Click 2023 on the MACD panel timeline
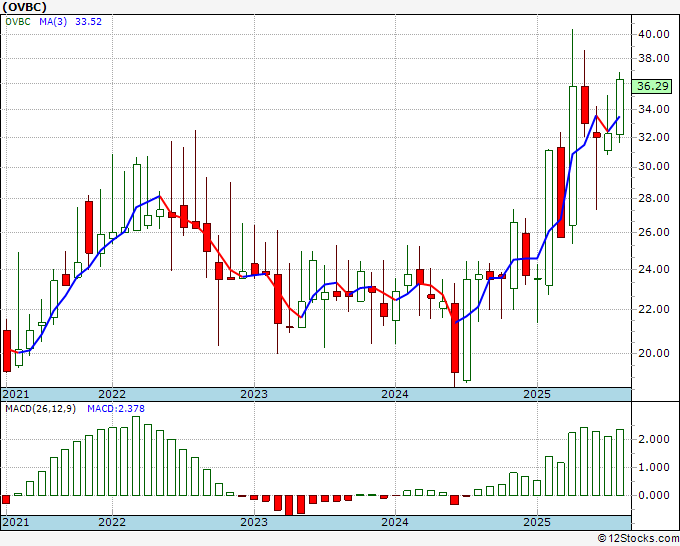Viewport: 680px width, 546px height. point(254,521)
